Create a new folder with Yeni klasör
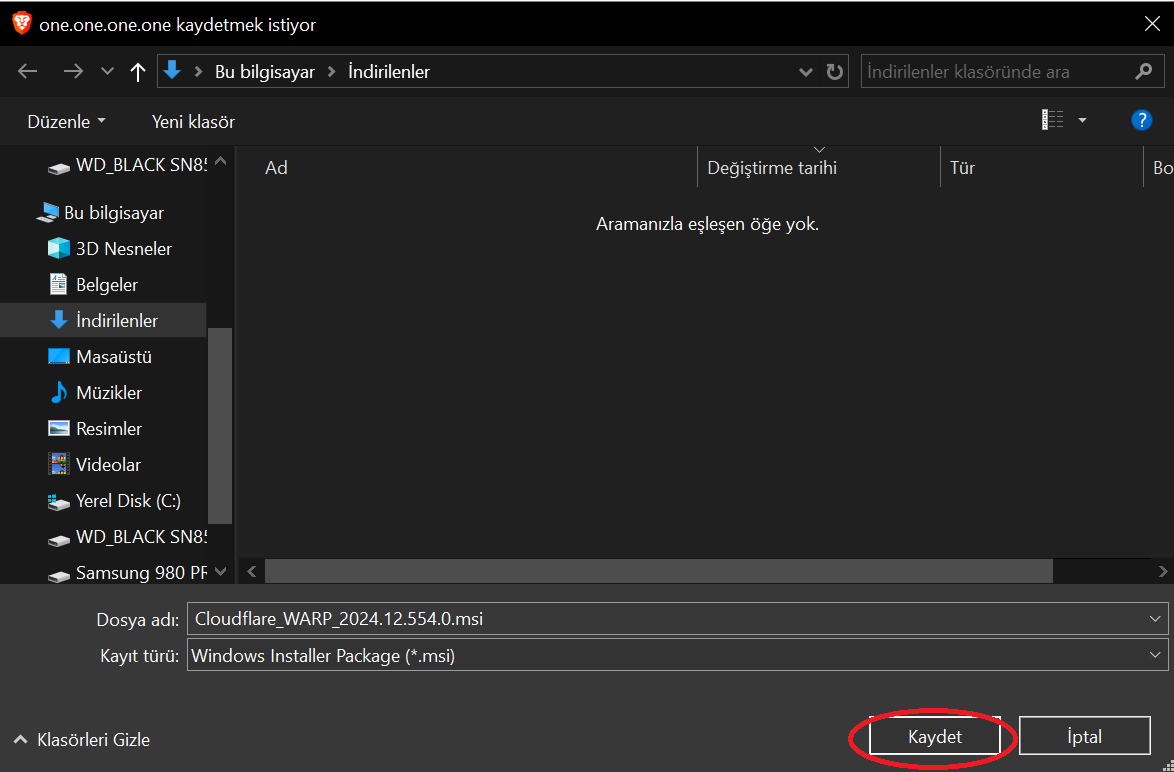Image resolution: width=1174 pixels, height=772 pixels. pos(193,121)
